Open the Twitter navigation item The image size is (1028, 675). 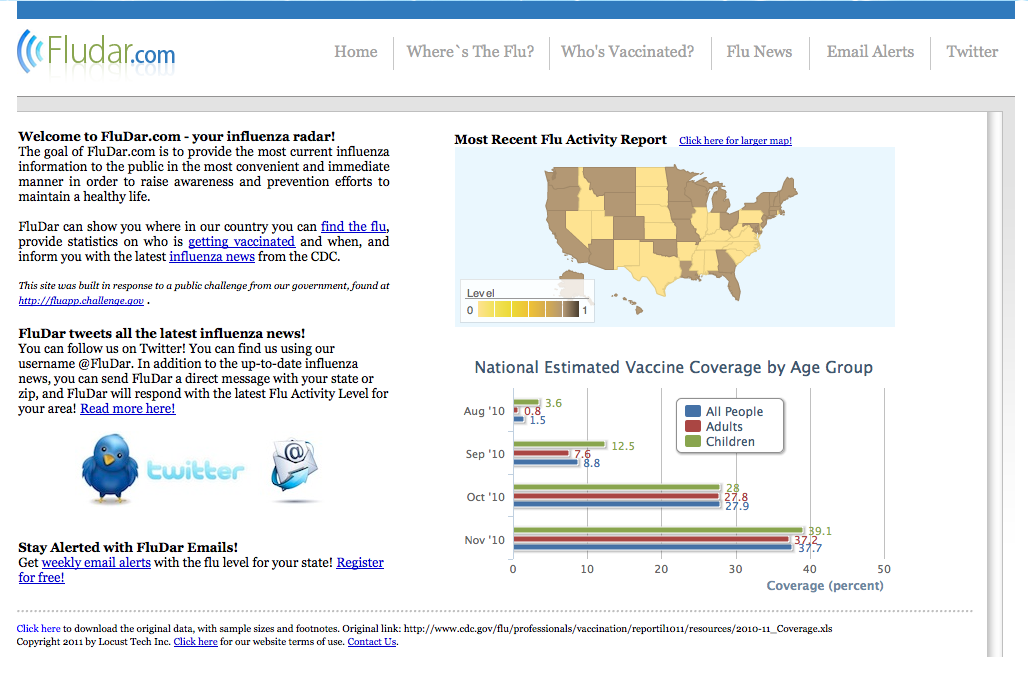coord(972,52)
